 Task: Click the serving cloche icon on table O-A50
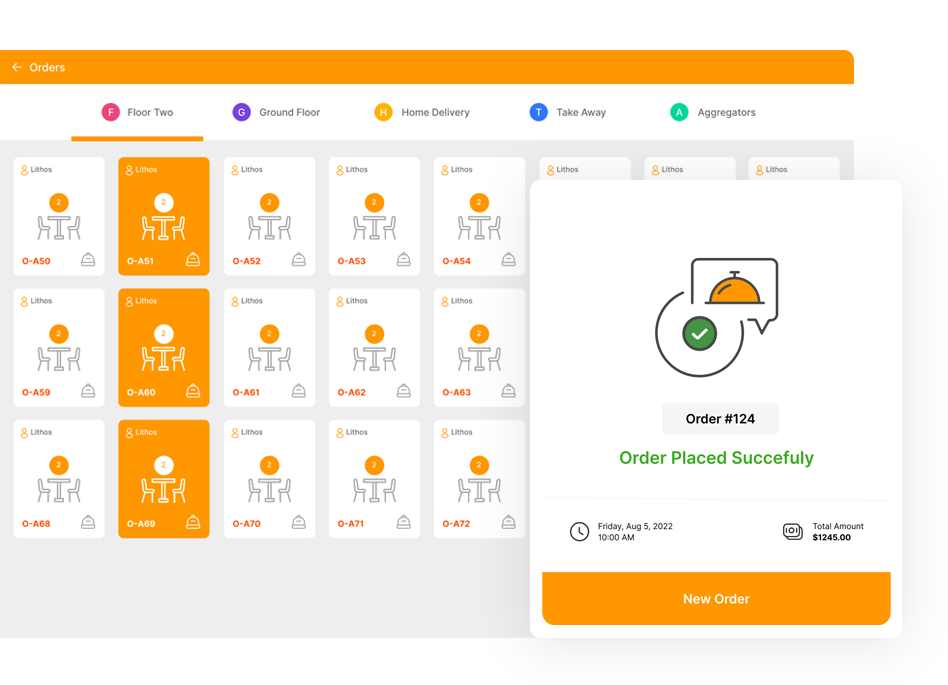tap(88, 259)
